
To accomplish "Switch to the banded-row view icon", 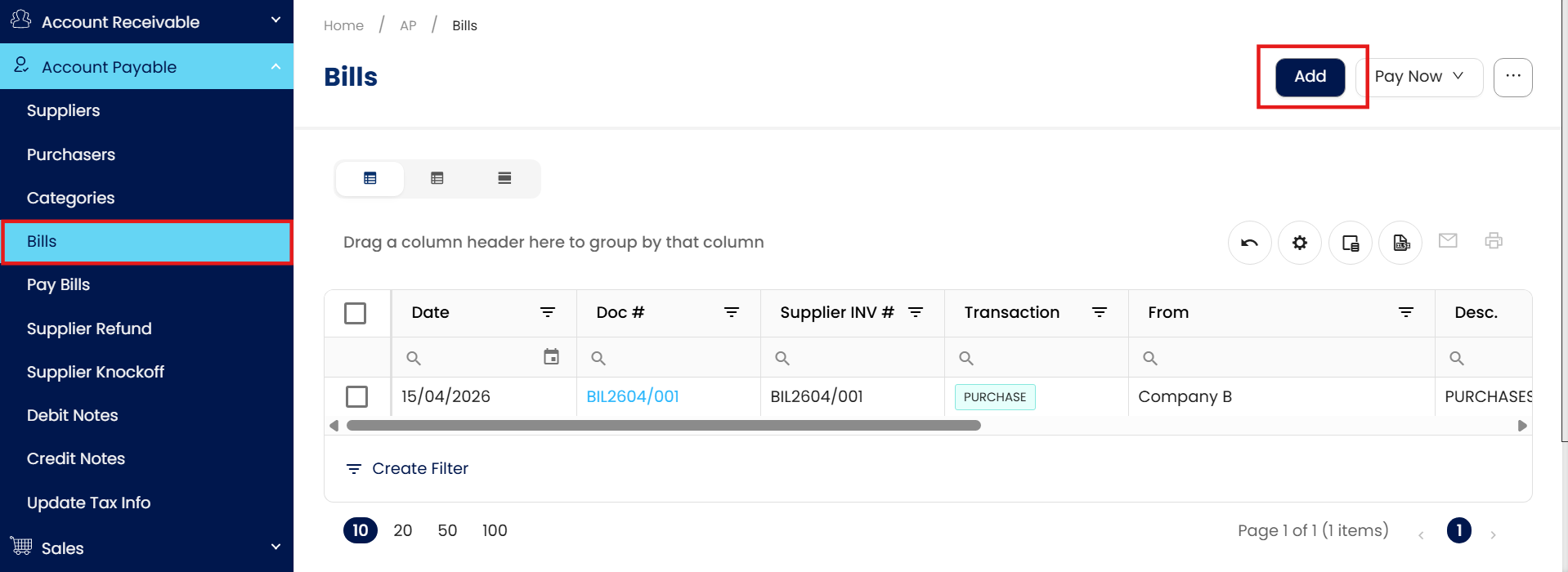I will pyautogui.click(x=504, y=178).
